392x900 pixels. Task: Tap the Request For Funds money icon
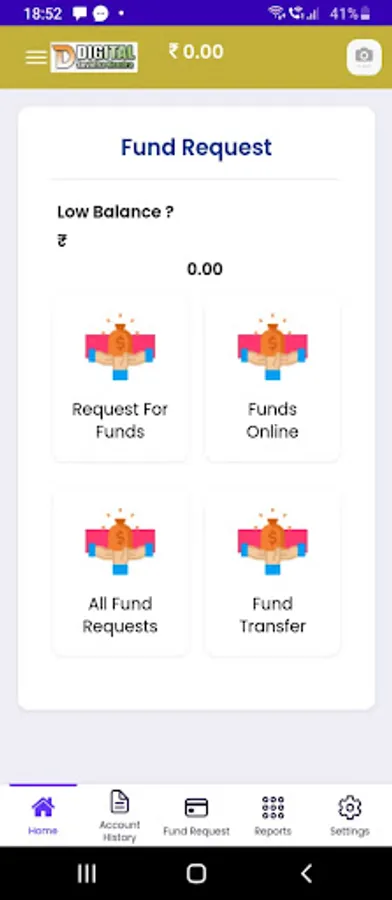coord(120,347)
